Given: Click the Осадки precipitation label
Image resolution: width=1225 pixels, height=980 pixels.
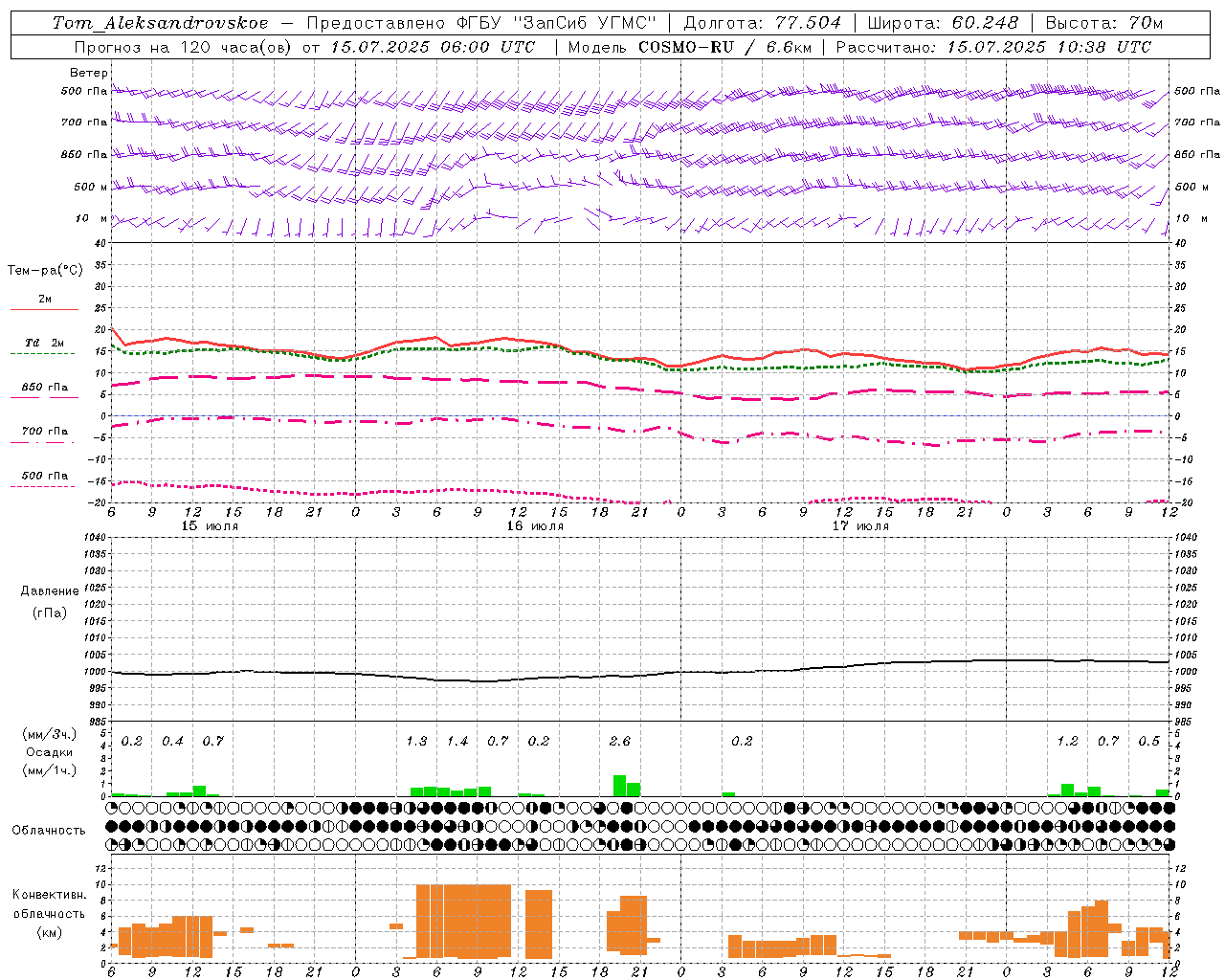Looking at the screenshot, I should click(x=49, y=752).
